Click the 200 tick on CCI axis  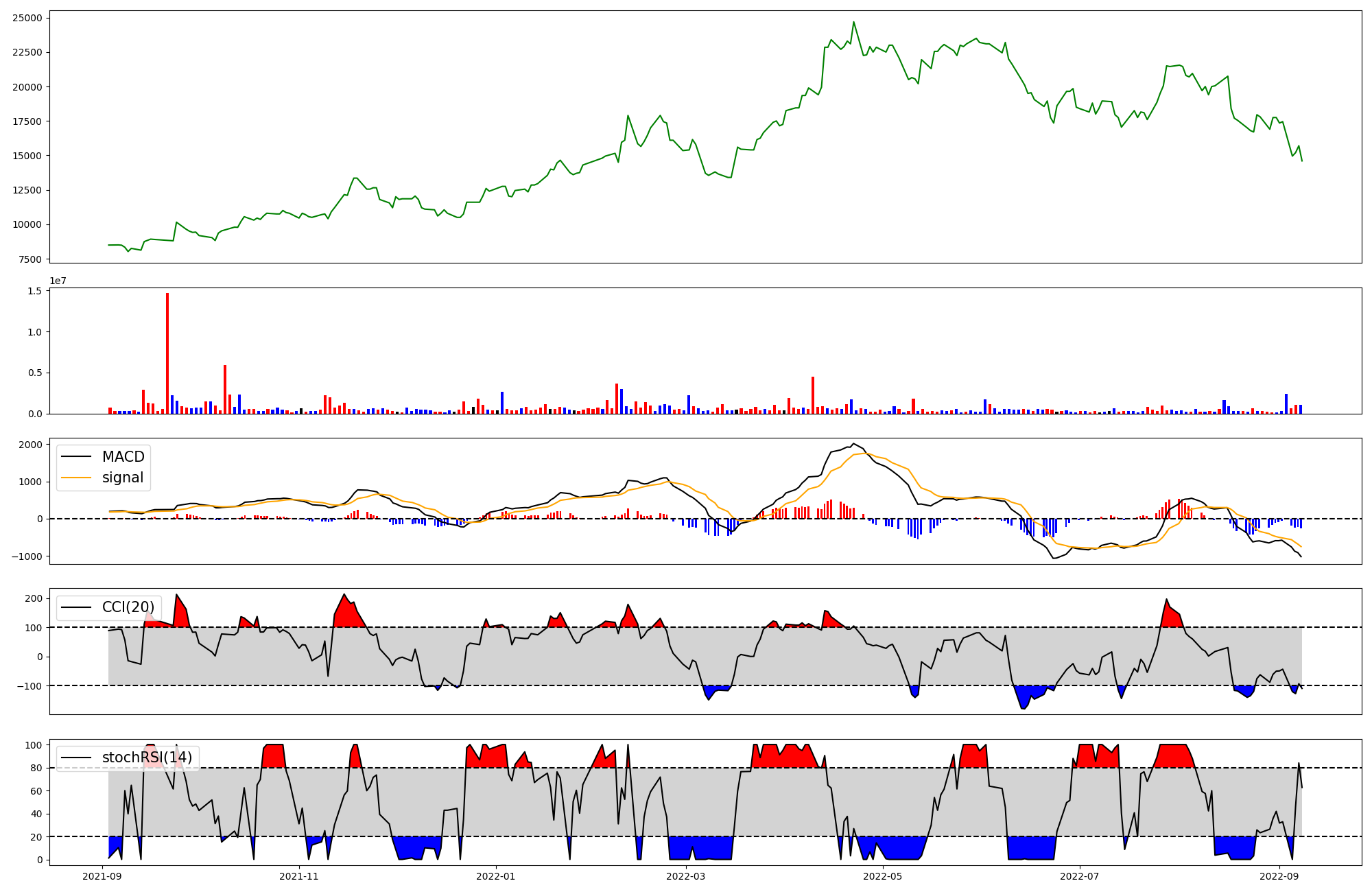(x=34, y=598)
